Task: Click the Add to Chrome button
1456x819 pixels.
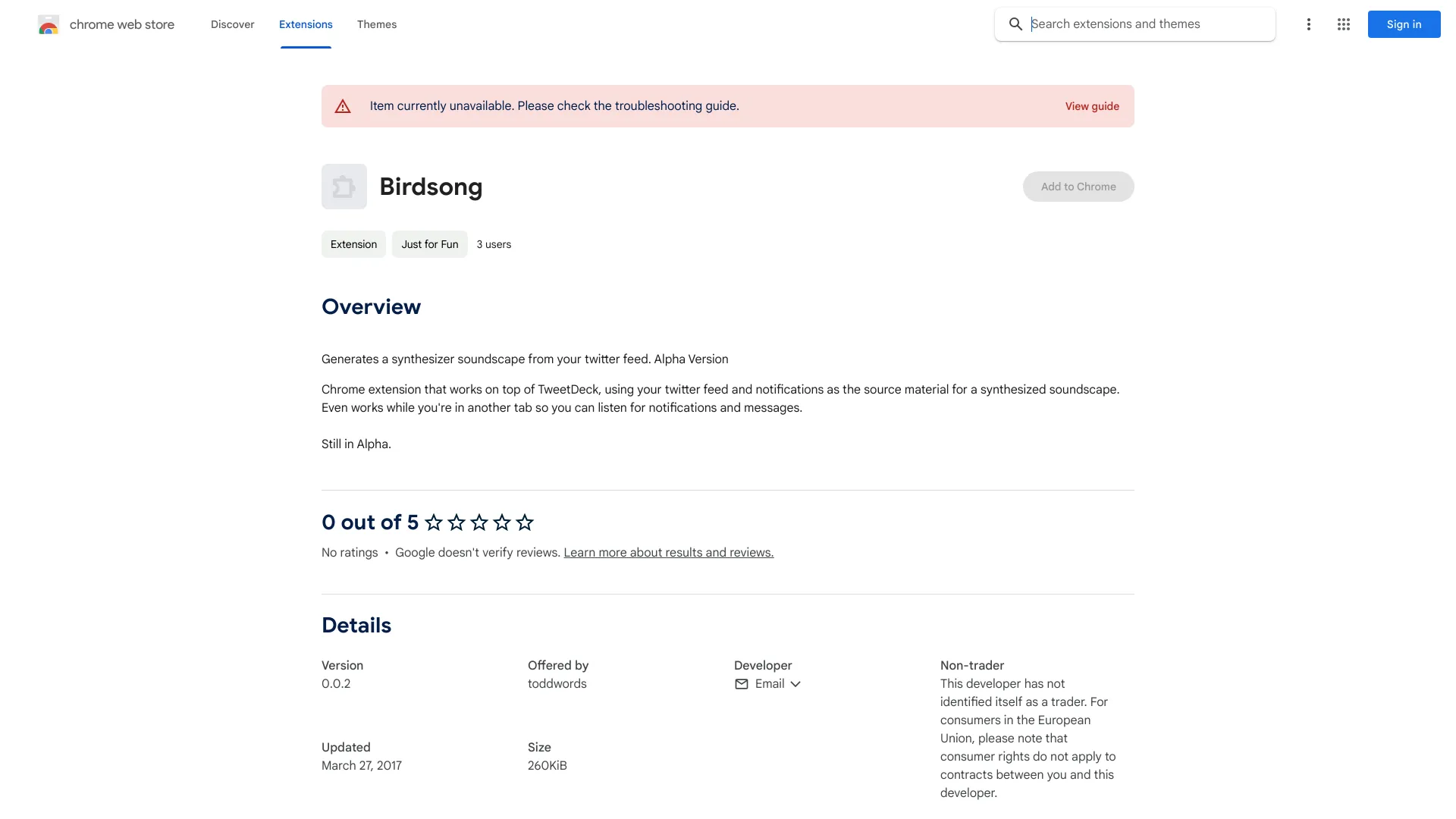Action: [1078, 187]
